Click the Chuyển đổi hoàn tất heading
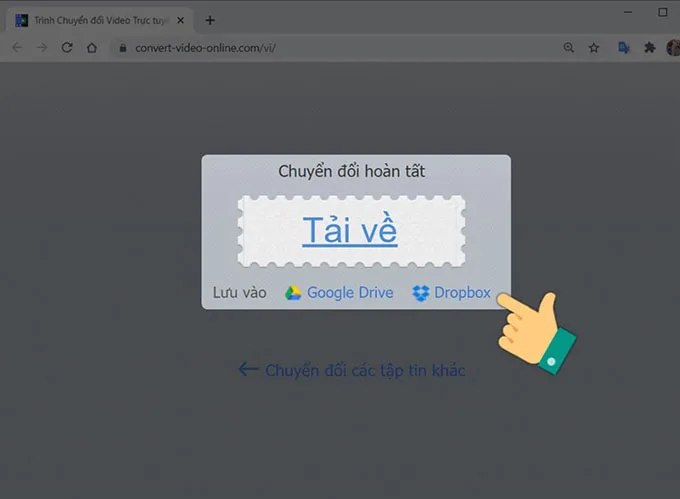 352,172
